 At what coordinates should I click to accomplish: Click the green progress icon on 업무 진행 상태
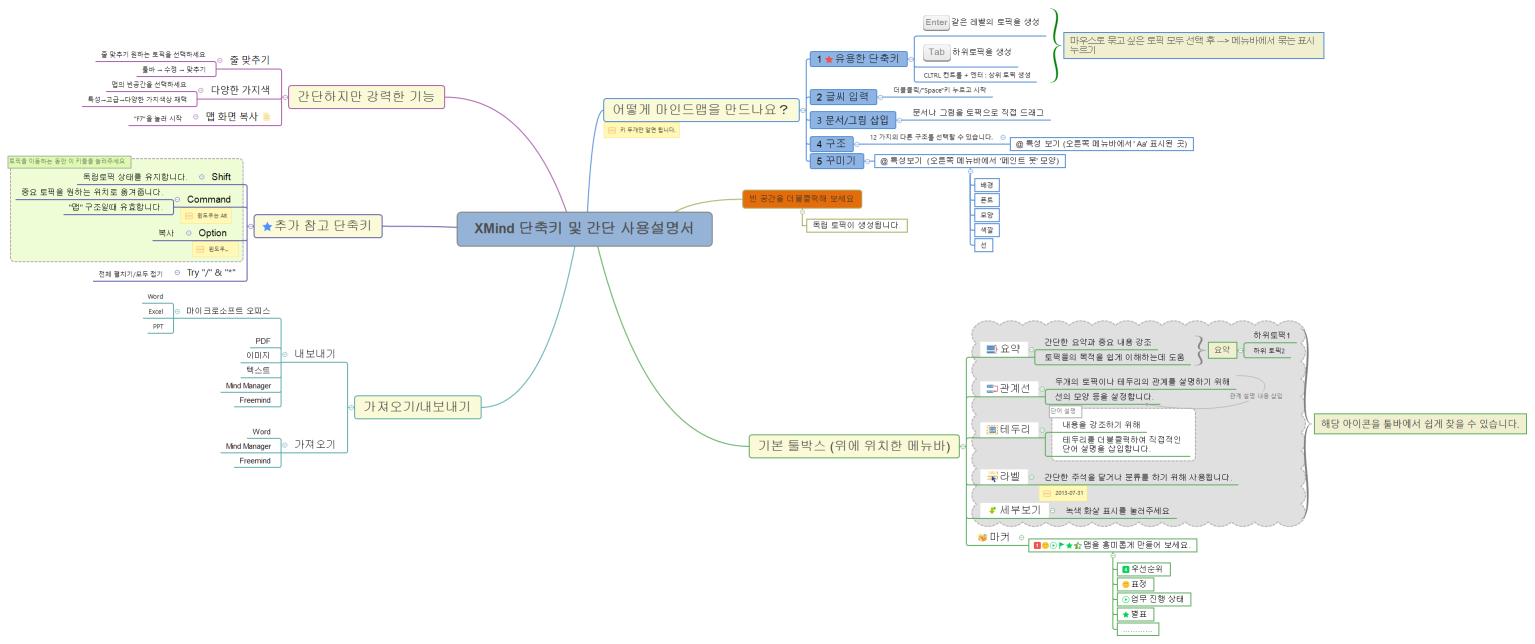click(1126, 598)
